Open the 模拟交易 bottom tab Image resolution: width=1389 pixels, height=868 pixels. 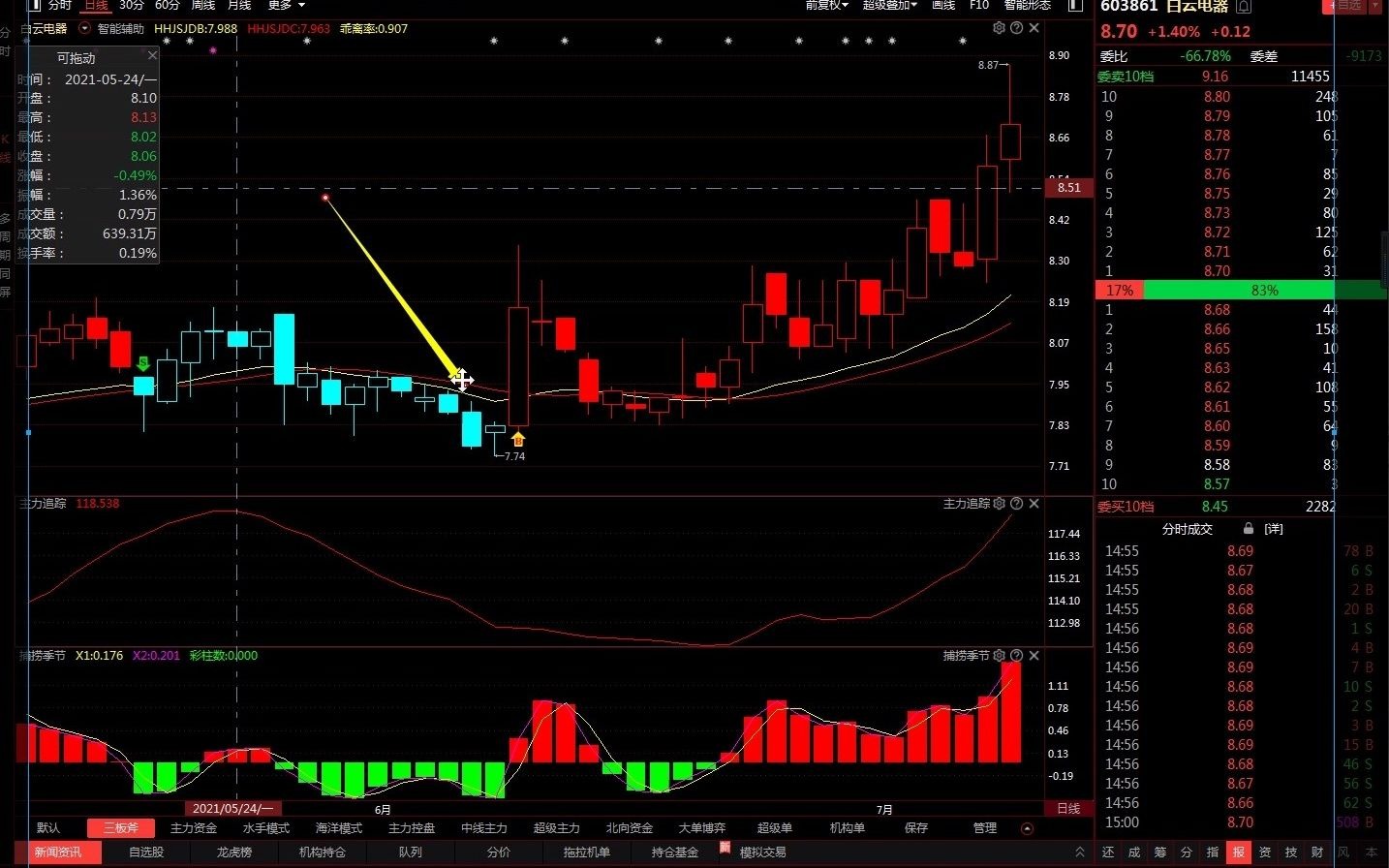point(763,852)
